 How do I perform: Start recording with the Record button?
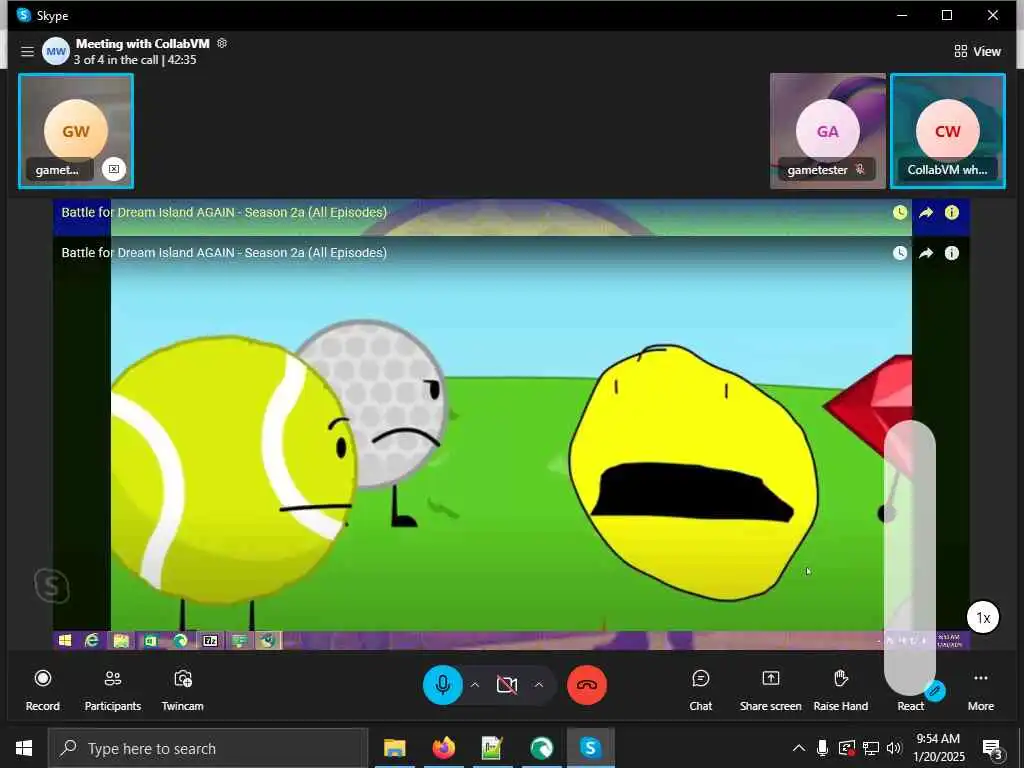click(x=42, y=689)
